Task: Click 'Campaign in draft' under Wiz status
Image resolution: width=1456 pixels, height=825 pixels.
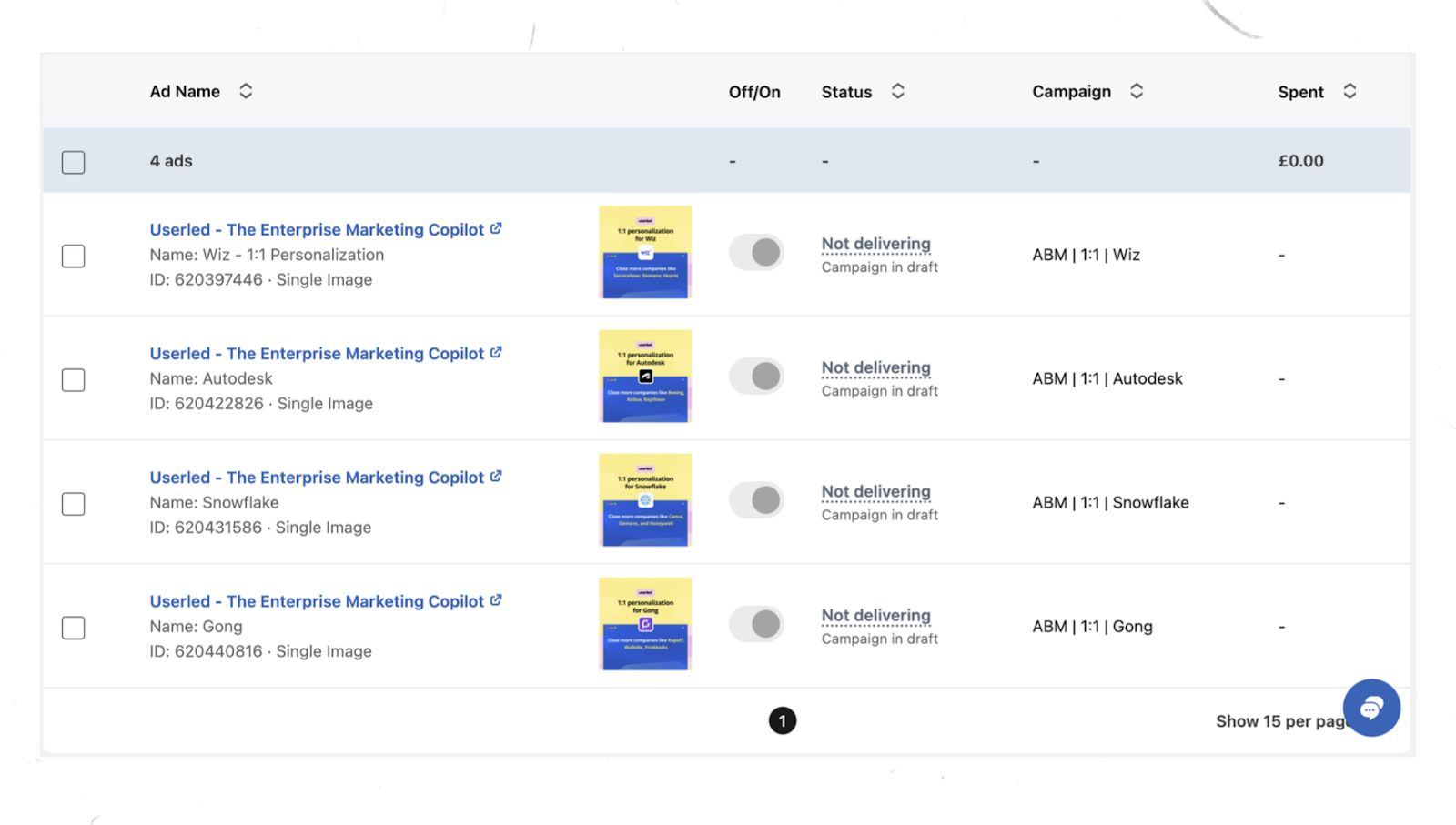Action: [x=879, y=267]
